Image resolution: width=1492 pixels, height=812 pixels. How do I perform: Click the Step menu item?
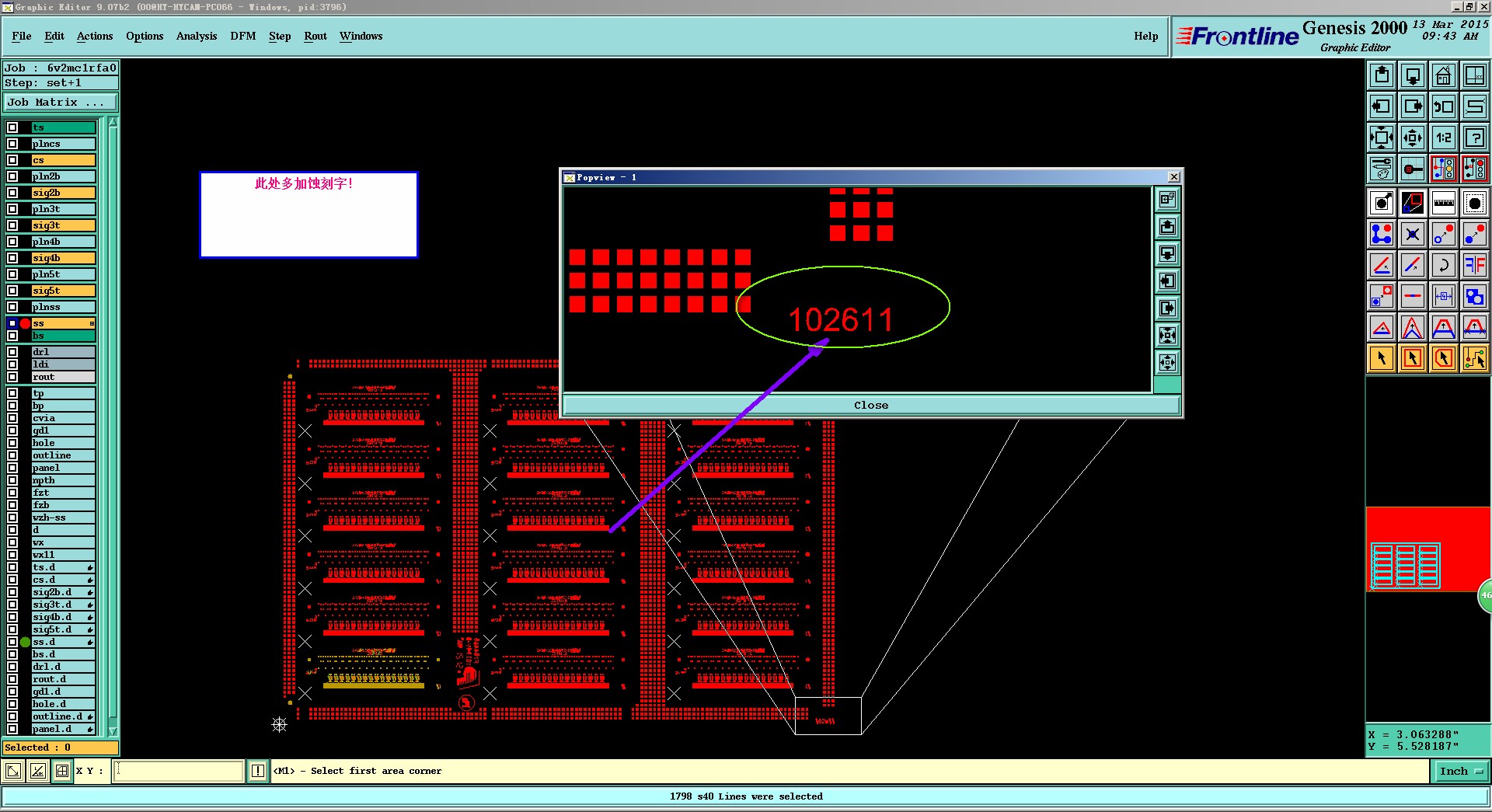point(280,36)
